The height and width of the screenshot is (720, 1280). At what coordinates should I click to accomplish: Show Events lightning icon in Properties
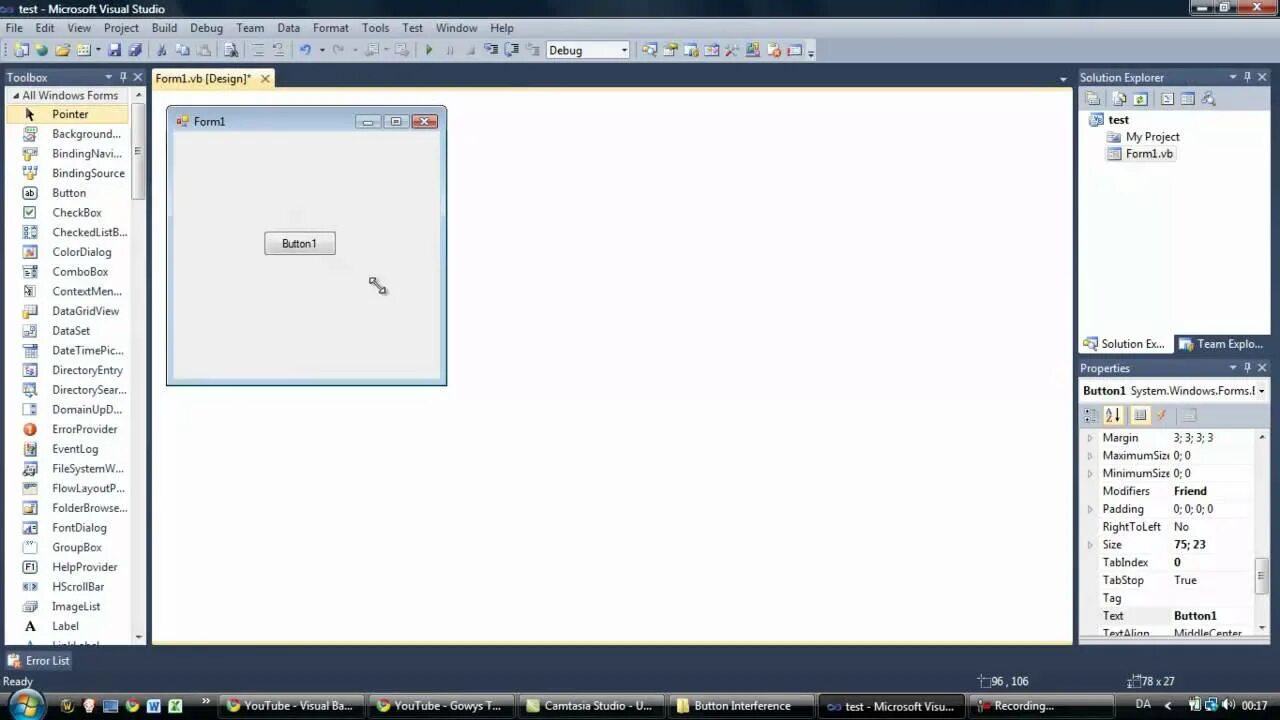1161,415
